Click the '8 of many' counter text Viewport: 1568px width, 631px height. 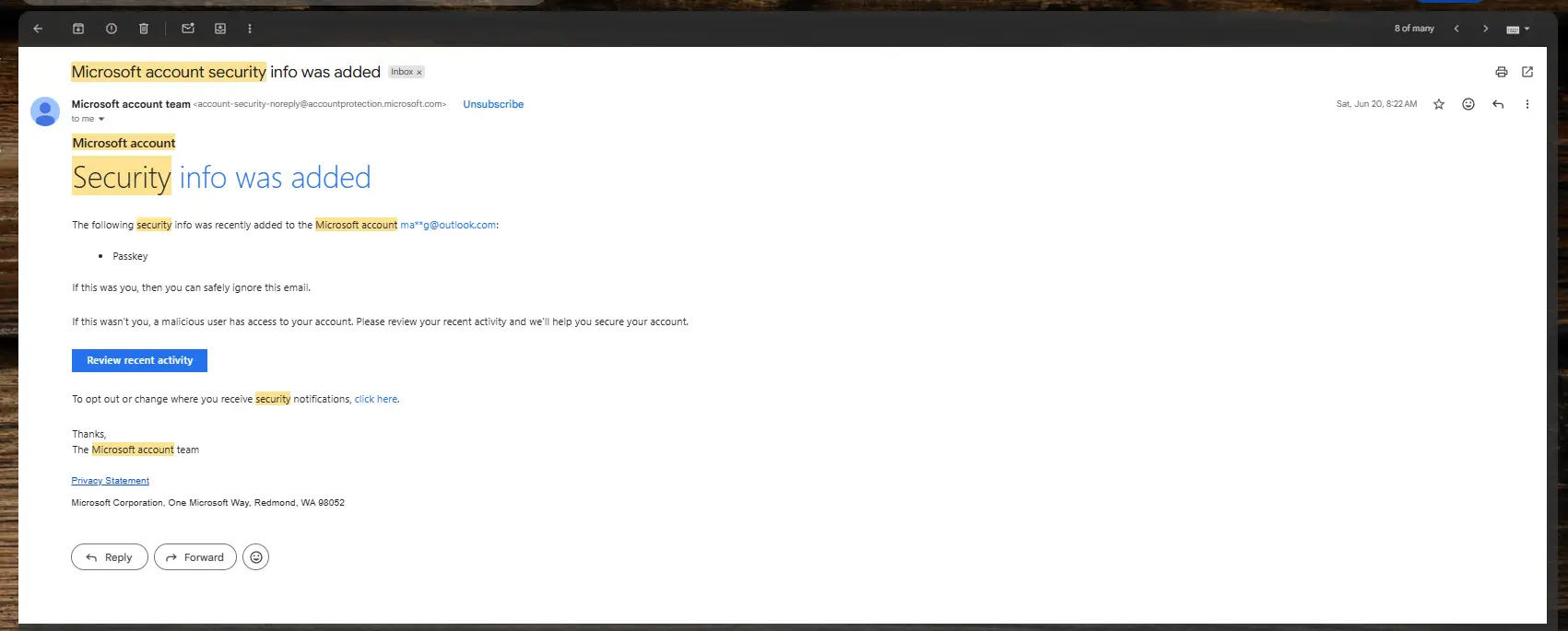(x=1414, y=29)
